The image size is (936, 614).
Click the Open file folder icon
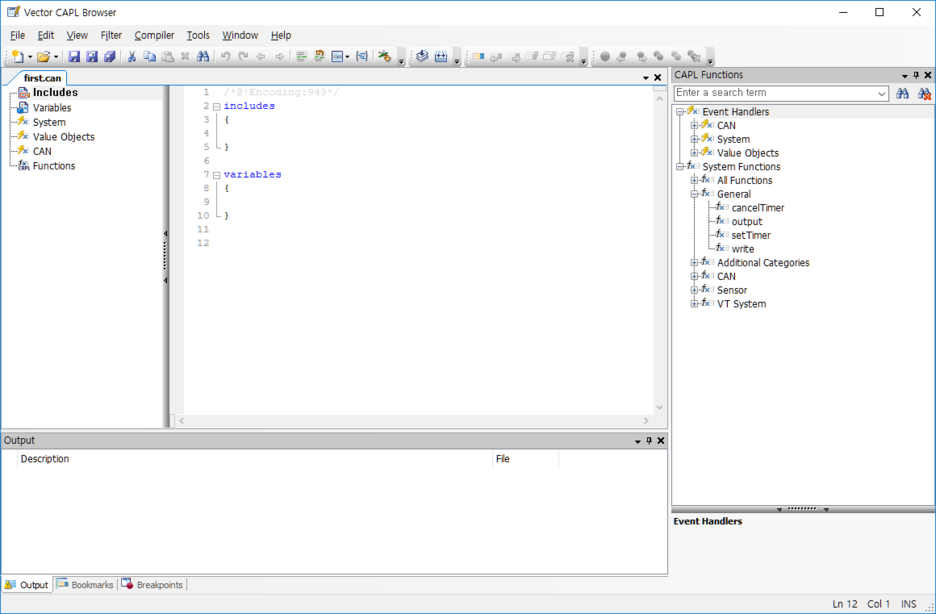[x=43, y=57]
